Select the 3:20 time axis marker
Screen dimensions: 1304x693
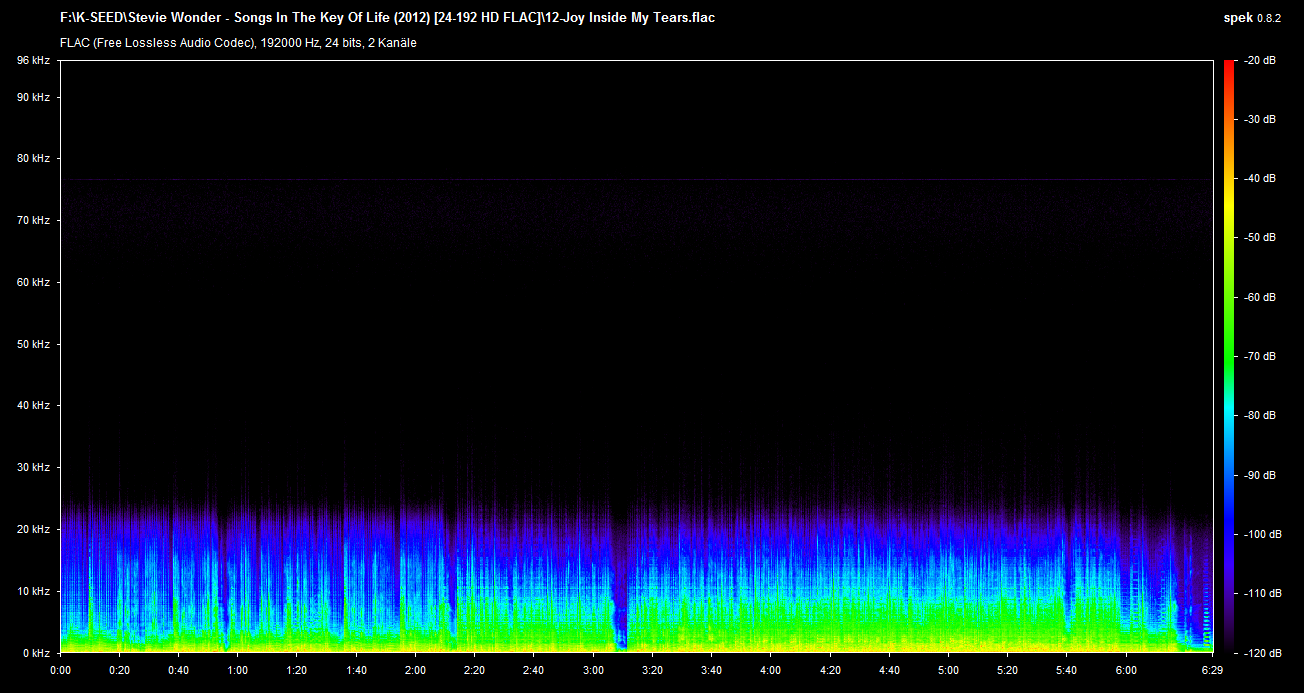652,670
